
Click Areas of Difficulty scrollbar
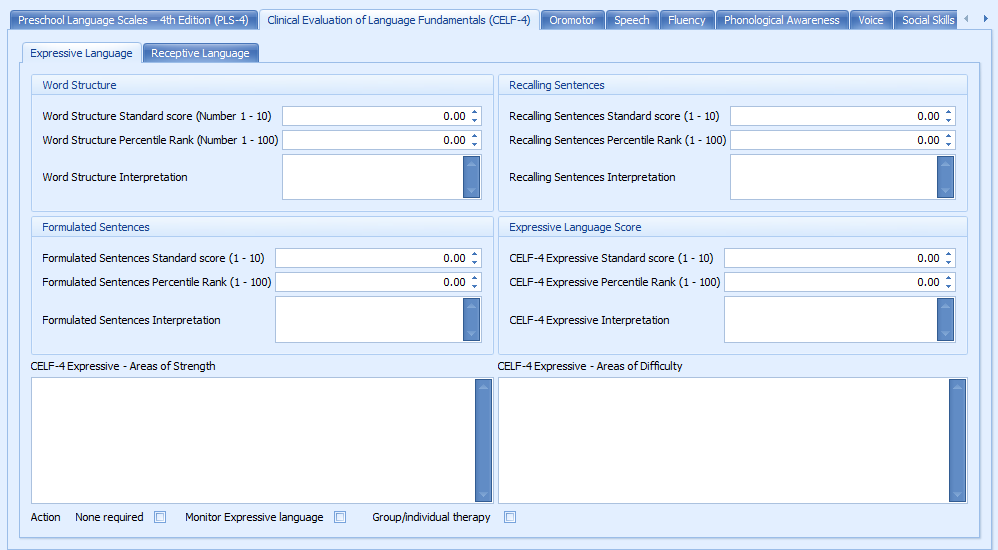tap(957, 441)
